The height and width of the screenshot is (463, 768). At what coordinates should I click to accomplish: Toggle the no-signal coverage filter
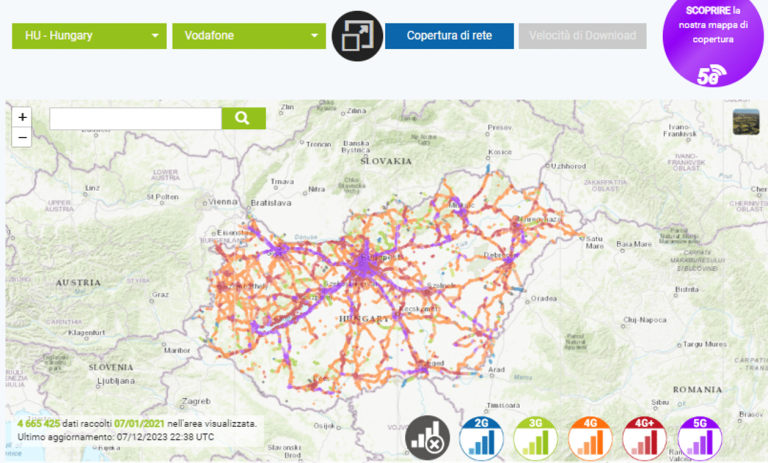[427, 438]
